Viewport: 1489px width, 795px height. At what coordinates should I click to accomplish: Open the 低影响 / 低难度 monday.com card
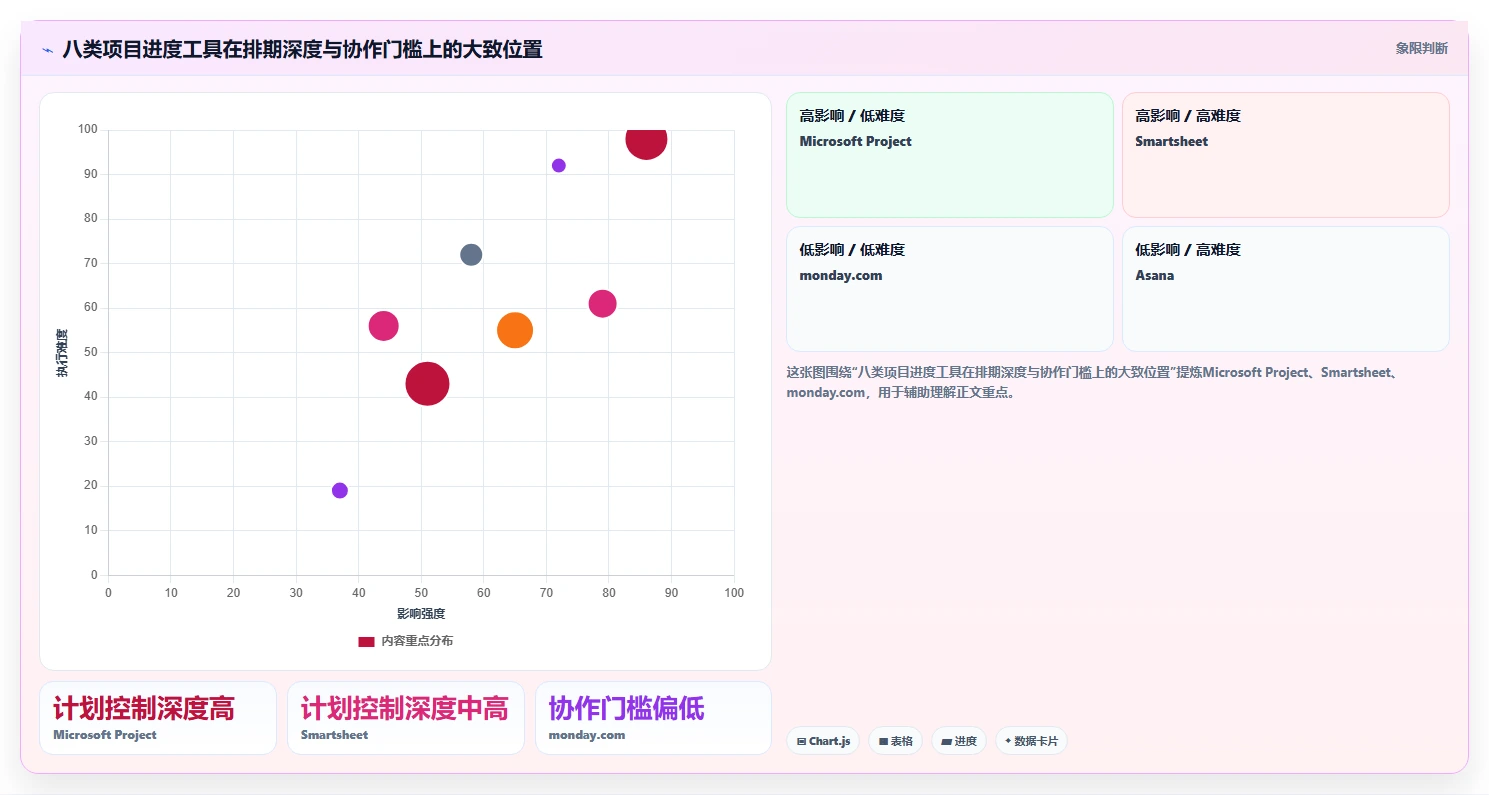click(950, 289)
